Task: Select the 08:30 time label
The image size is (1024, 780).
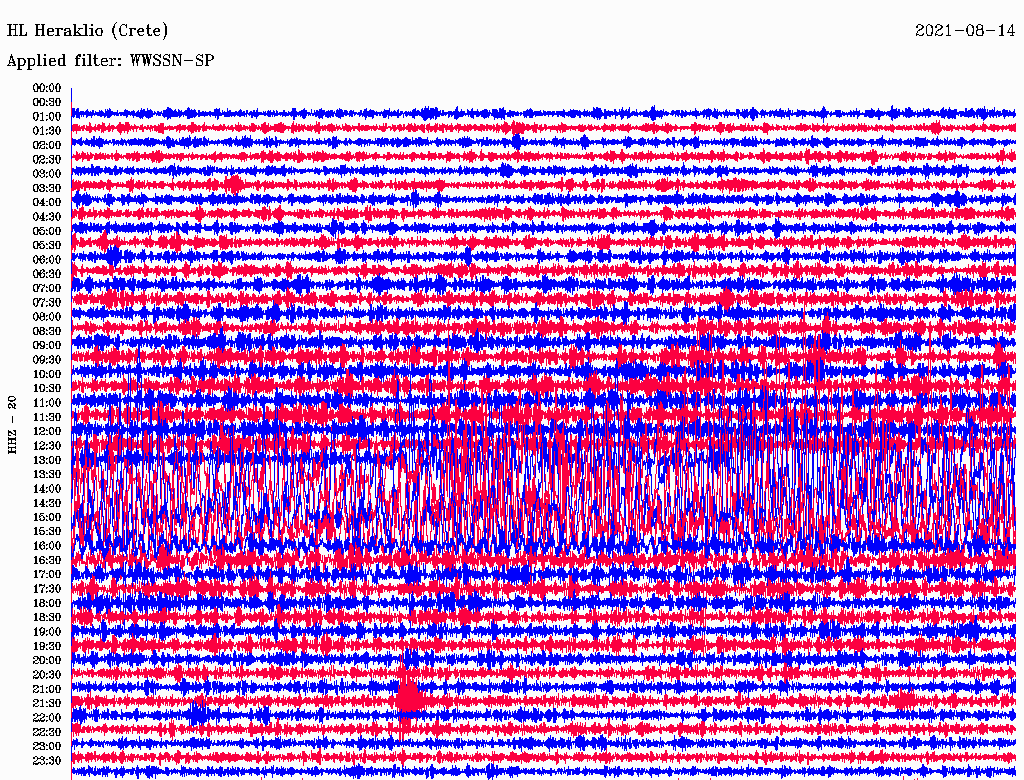Action: [47, 331]
